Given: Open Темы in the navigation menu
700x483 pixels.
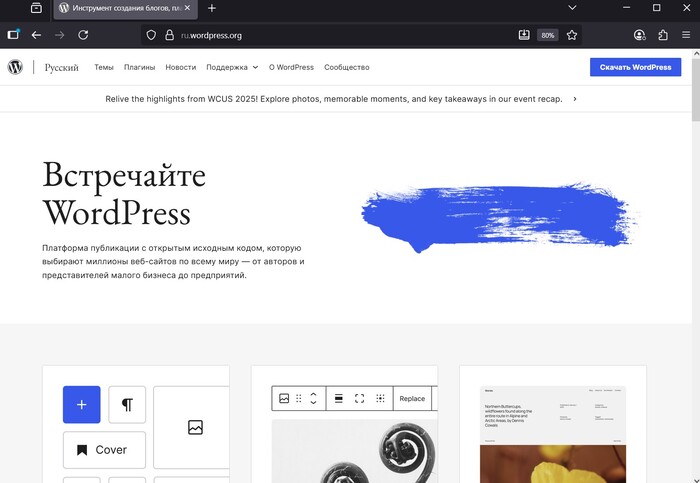Looking at the screenshot, I should (104, 67).
